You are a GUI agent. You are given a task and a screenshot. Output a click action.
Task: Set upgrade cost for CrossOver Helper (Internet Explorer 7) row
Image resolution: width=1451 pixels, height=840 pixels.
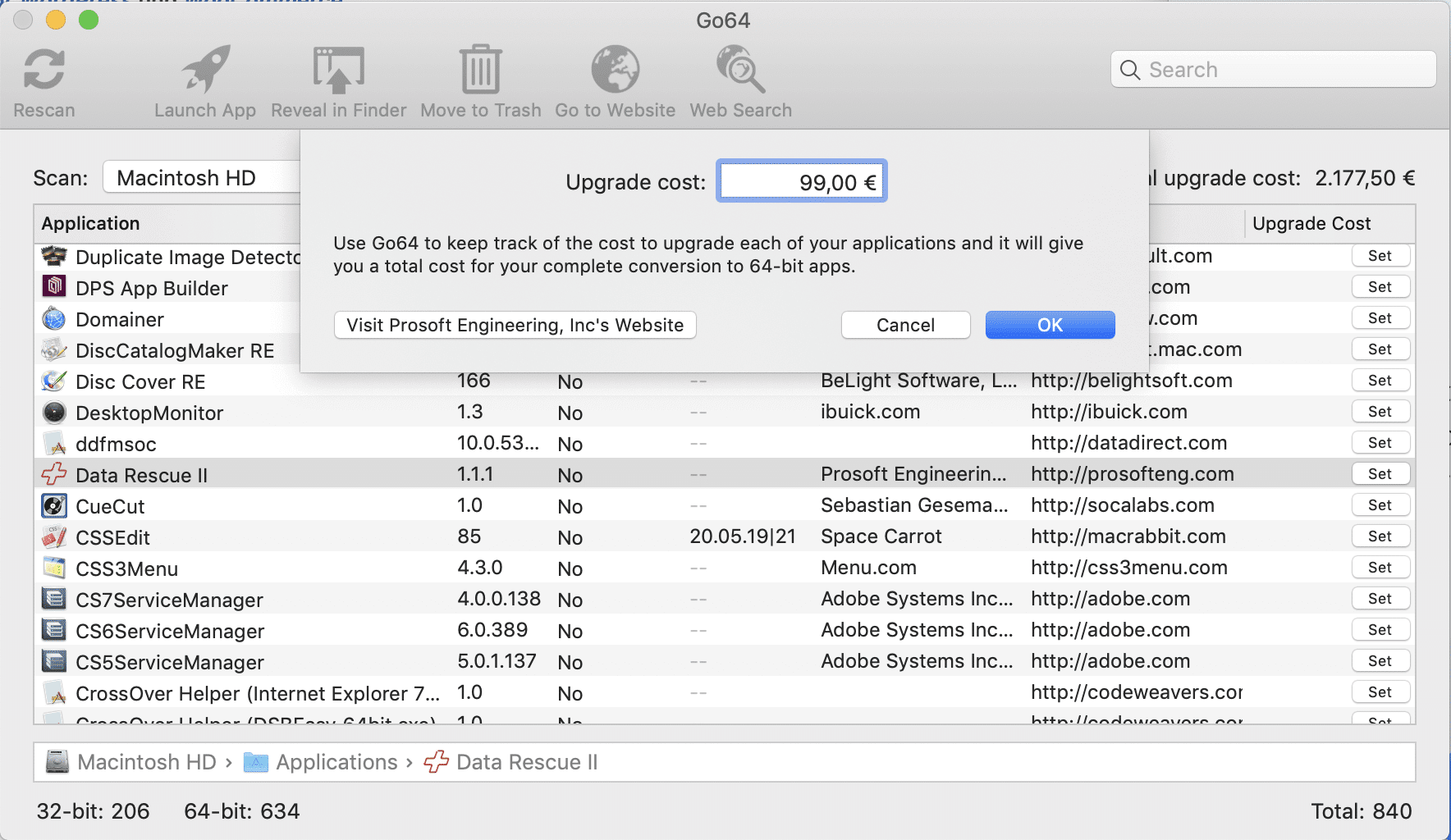point(1380,692)
